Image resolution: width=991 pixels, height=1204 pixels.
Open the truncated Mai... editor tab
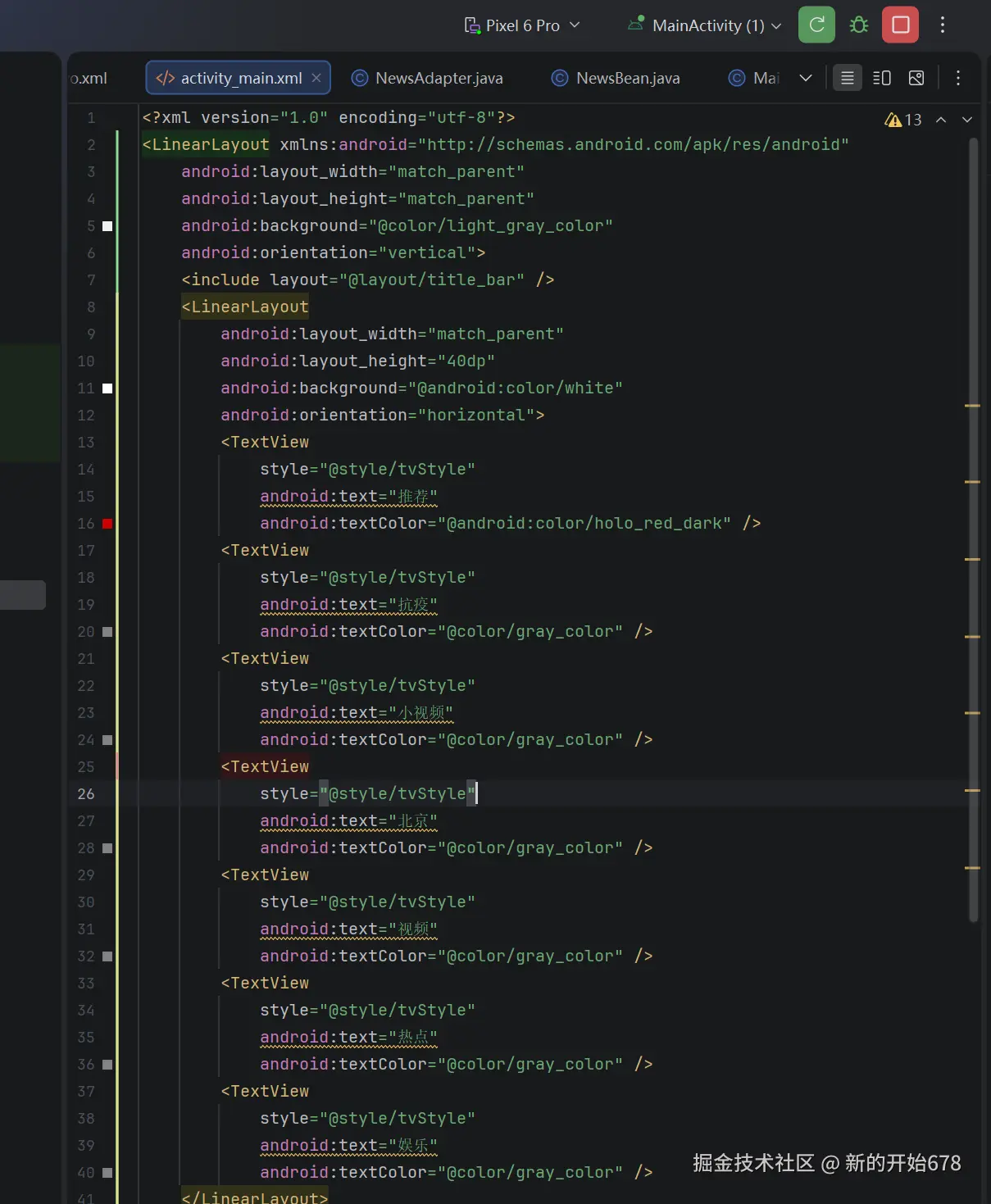tap(754, 78)
